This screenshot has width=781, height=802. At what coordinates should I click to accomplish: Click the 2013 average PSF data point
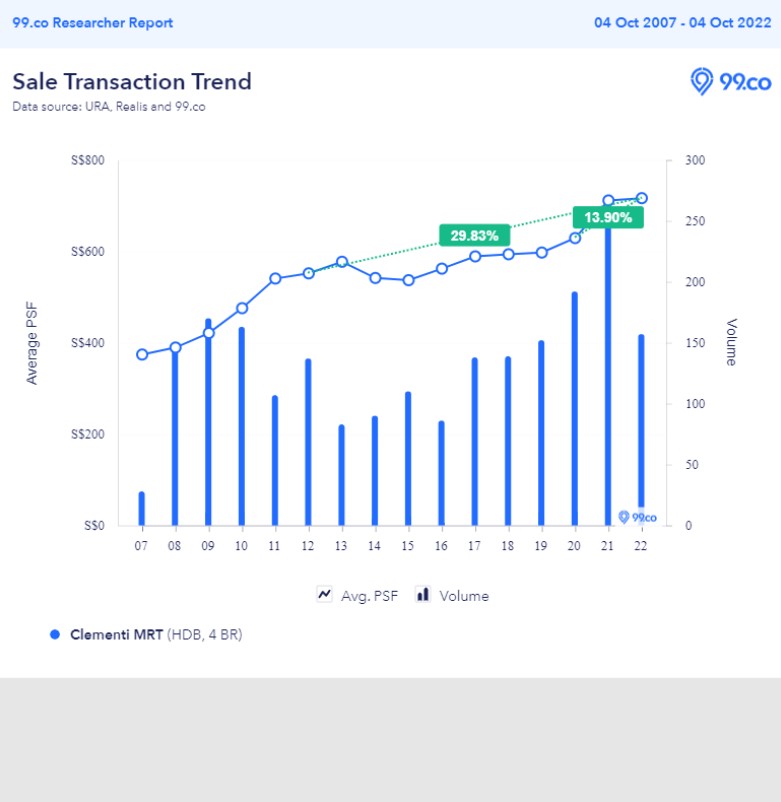(342, 262)
